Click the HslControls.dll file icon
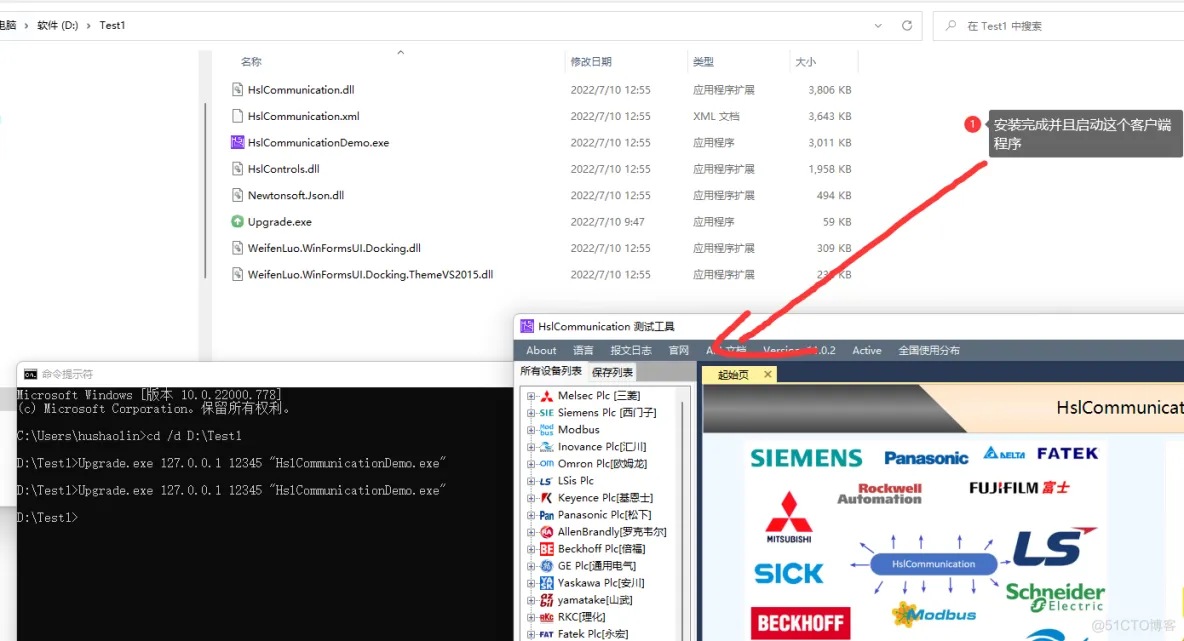 click(237, 169)
